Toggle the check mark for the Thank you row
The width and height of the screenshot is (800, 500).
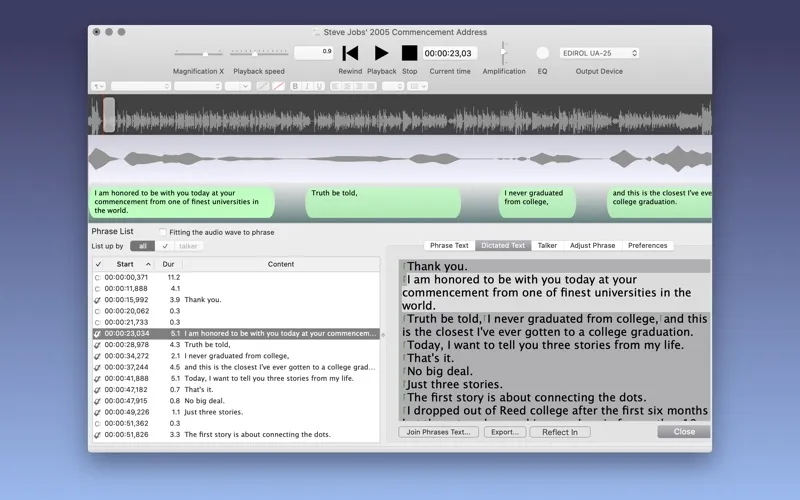coord(97,300)
